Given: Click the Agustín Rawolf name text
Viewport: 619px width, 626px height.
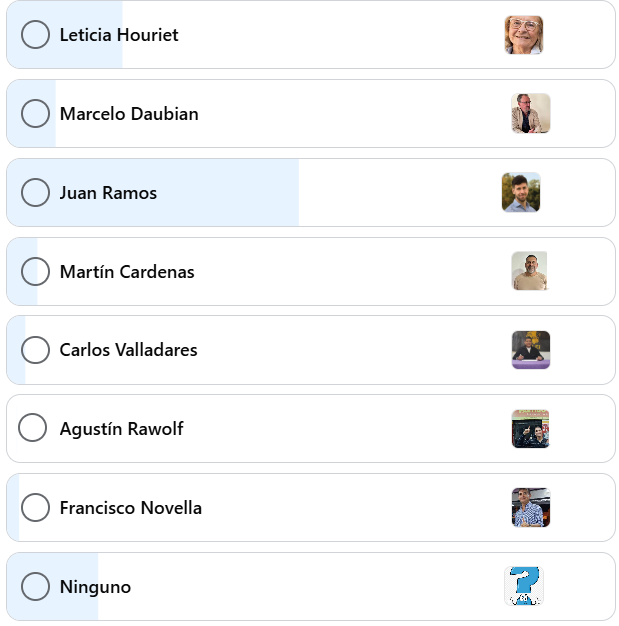Looking at the screenshot, I should point(121,429).
